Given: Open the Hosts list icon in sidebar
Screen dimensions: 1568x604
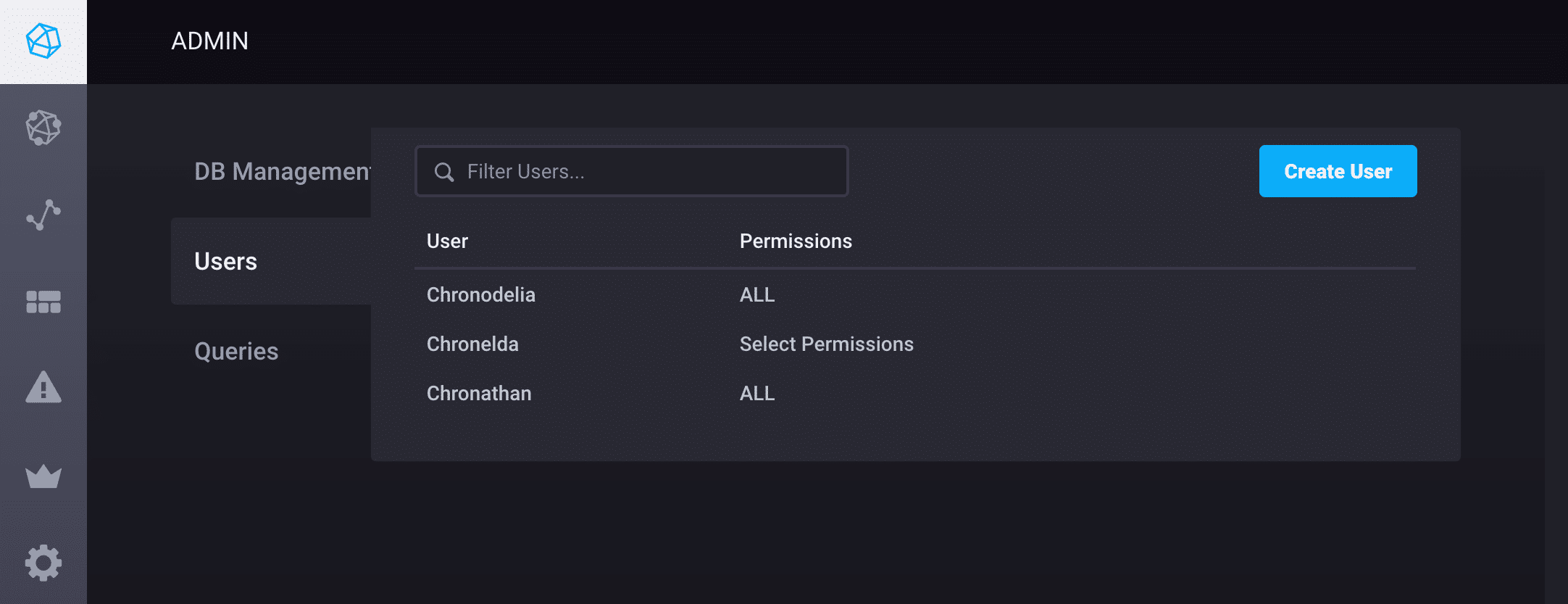Looking at the screenshot, I should [x=43, y=128].
